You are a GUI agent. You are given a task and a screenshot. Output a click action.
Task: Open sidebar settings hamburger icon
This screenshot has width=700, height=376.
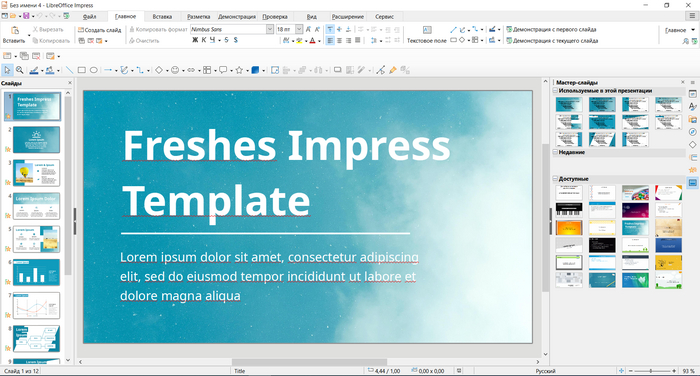[693, 83]
